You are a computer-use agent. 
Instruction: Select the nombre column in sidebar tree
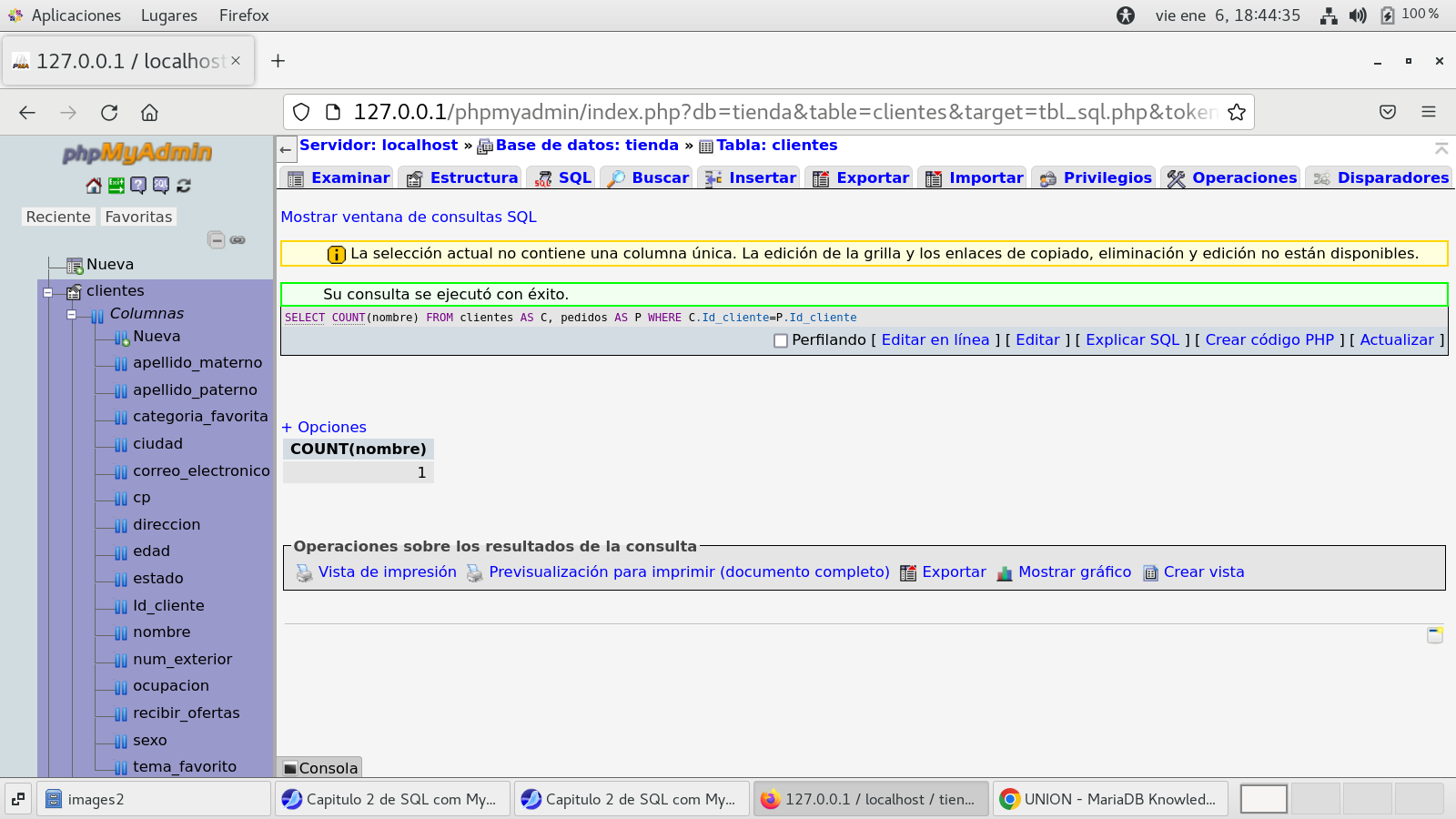click(x=162, y=632)
